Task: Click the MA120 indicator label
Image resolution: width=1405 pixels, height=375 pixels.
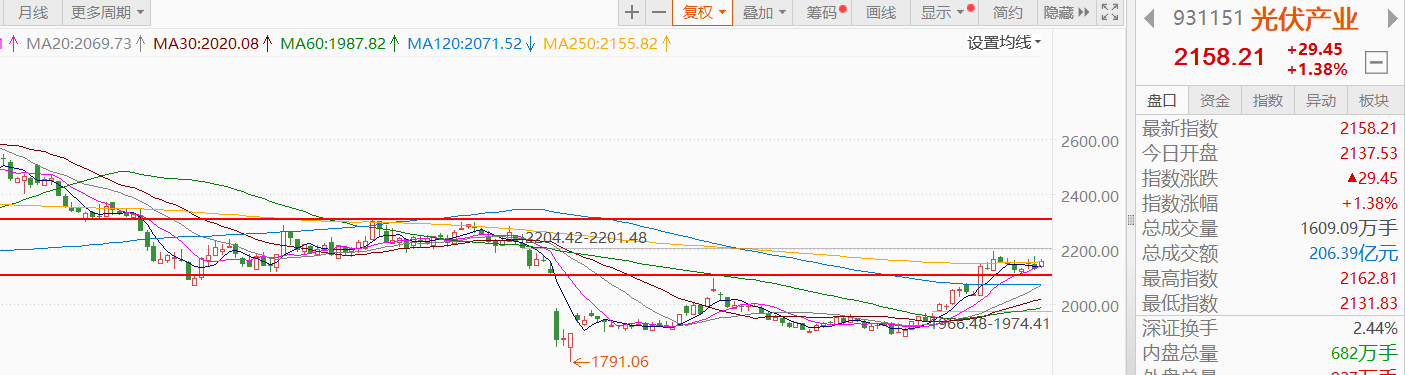Action: tap(465, 43)
